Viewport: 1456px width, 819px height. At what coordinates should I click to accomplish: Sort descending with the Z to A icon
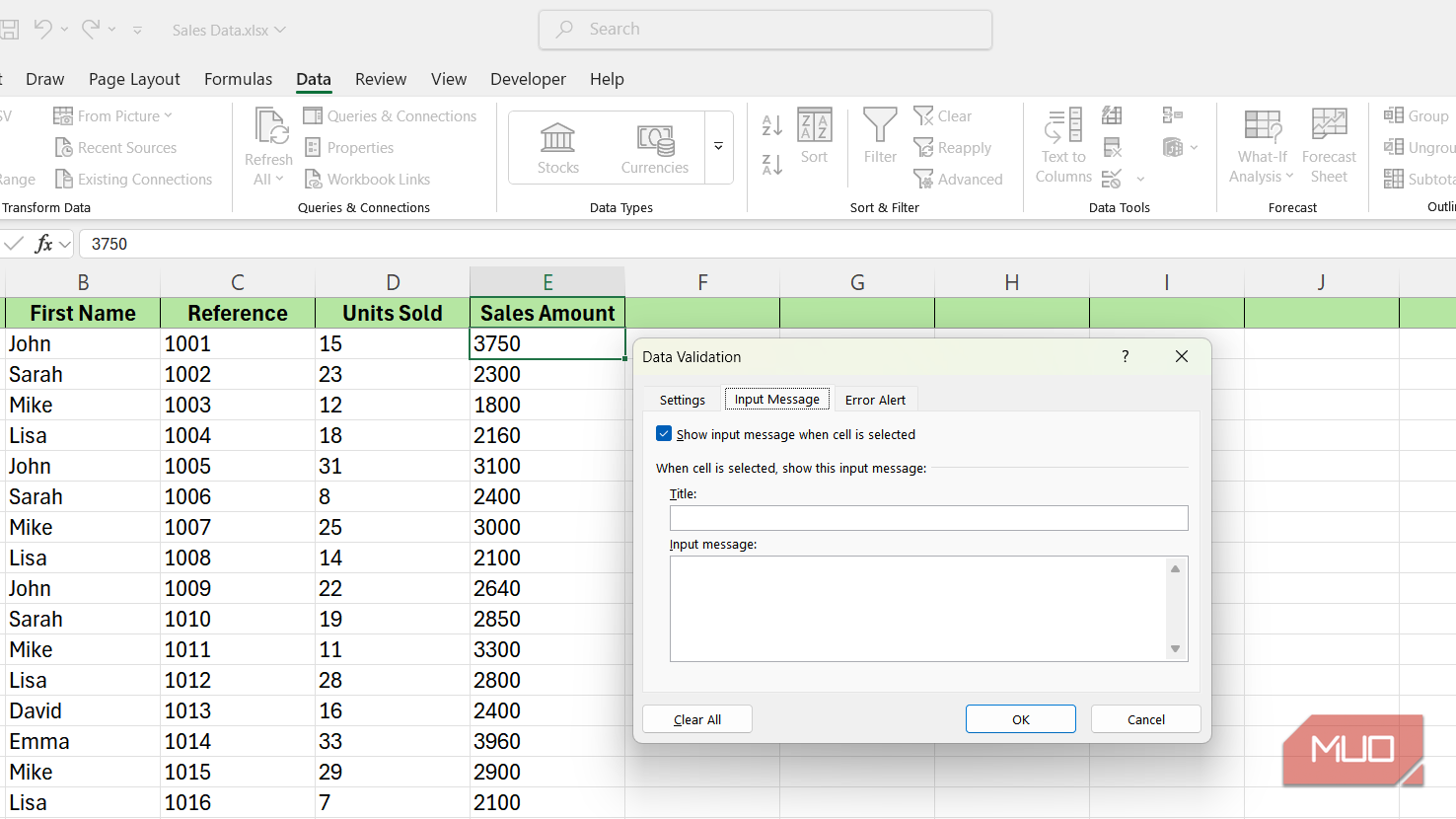tap(772, 165)
